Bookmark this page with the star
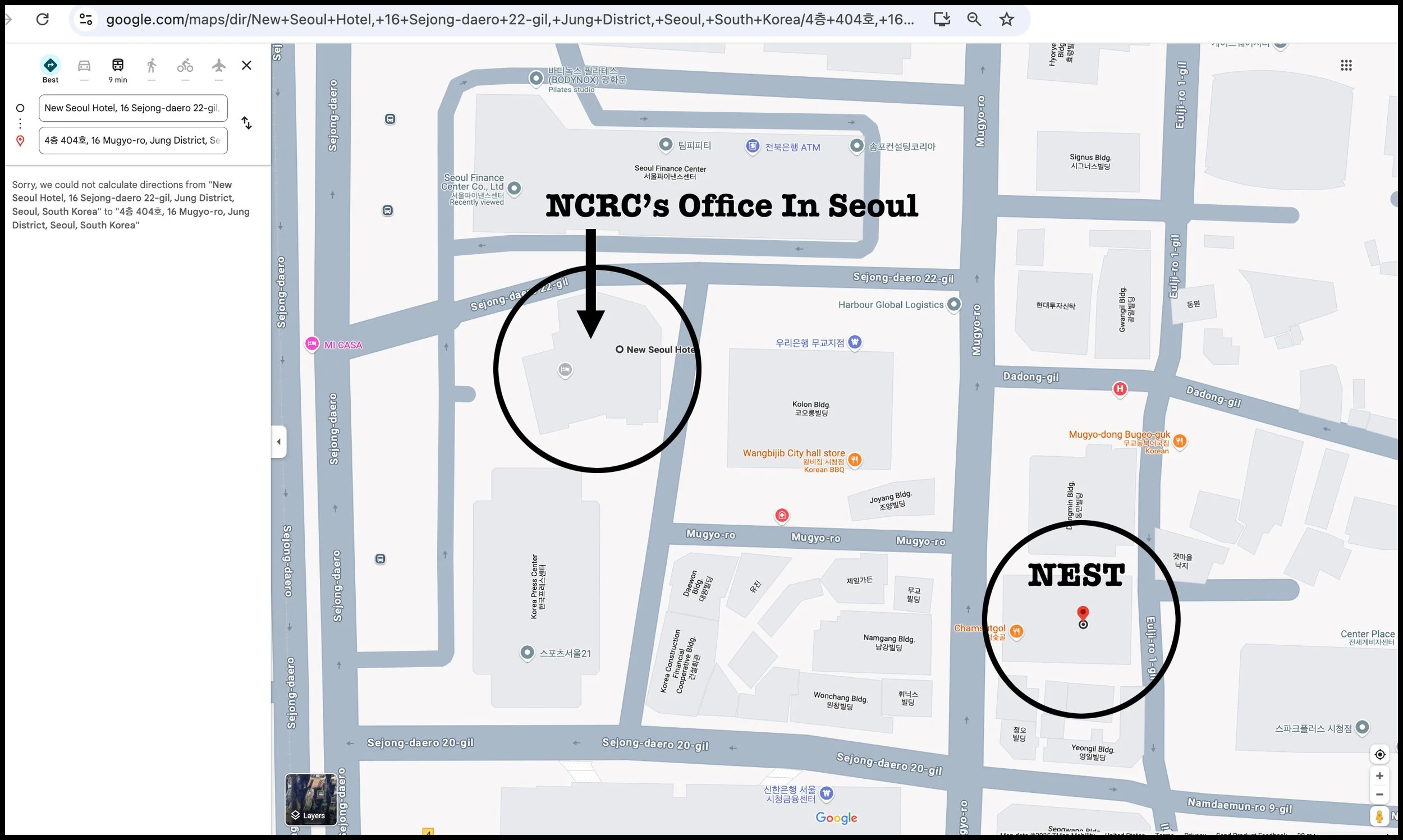The image size is (1403, 840). pos(1006,19)
